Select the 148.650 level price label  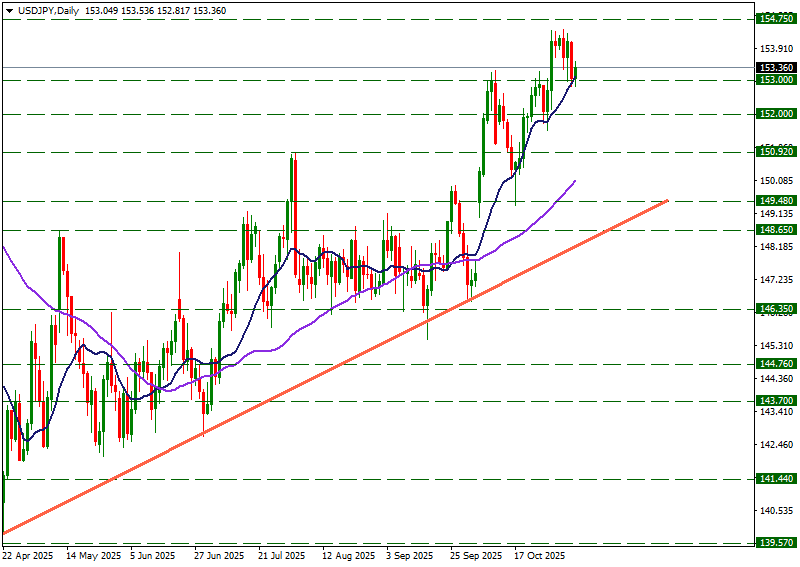point(777,230)
